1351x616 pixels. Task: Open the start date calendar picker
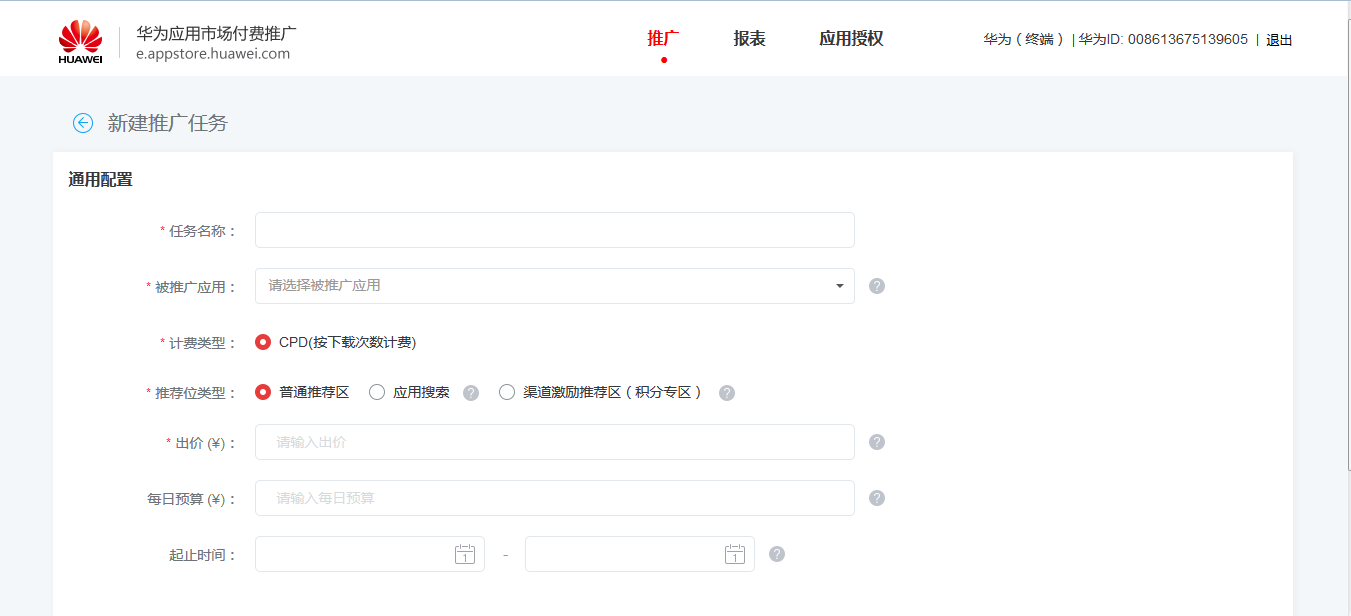coord(464,553)
